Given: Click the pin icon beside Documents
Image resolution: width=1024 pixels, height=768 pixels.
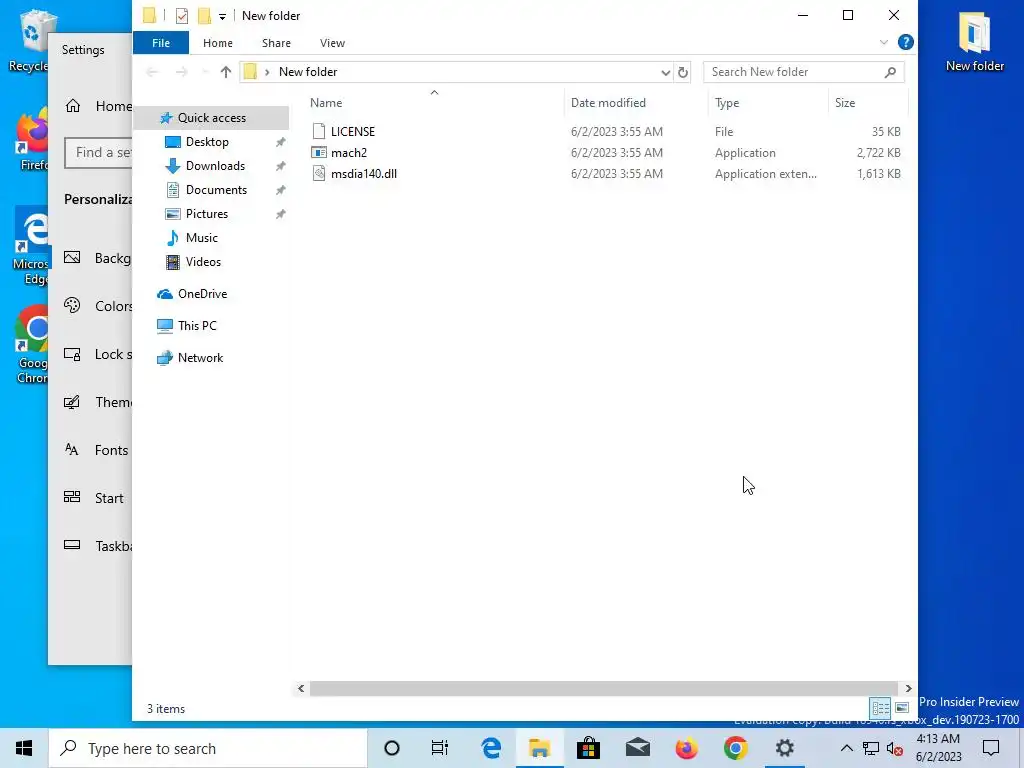Looking at the screenshot, I should tap(280, 191).
